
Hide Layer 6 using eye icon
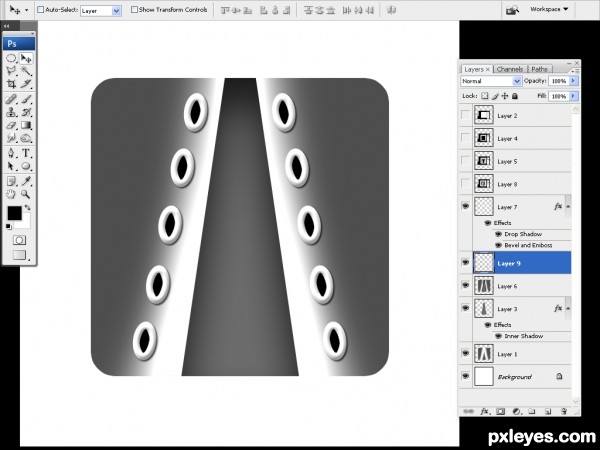(x=465, y=285)
